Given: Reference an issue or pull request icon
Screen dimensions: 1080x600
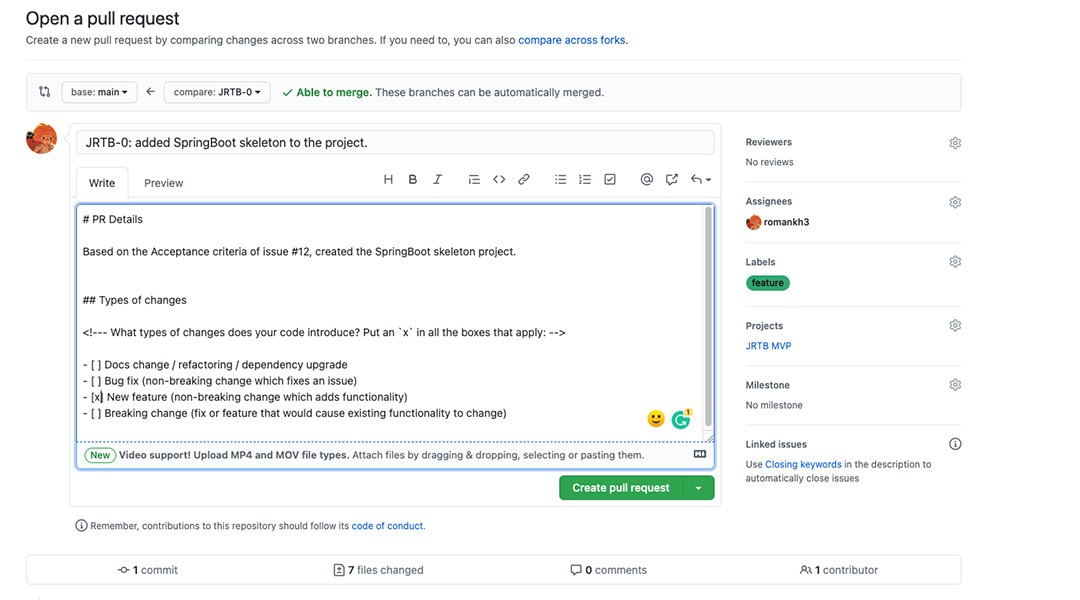Looking at the screenshot, I should click(x=672, y=179).
